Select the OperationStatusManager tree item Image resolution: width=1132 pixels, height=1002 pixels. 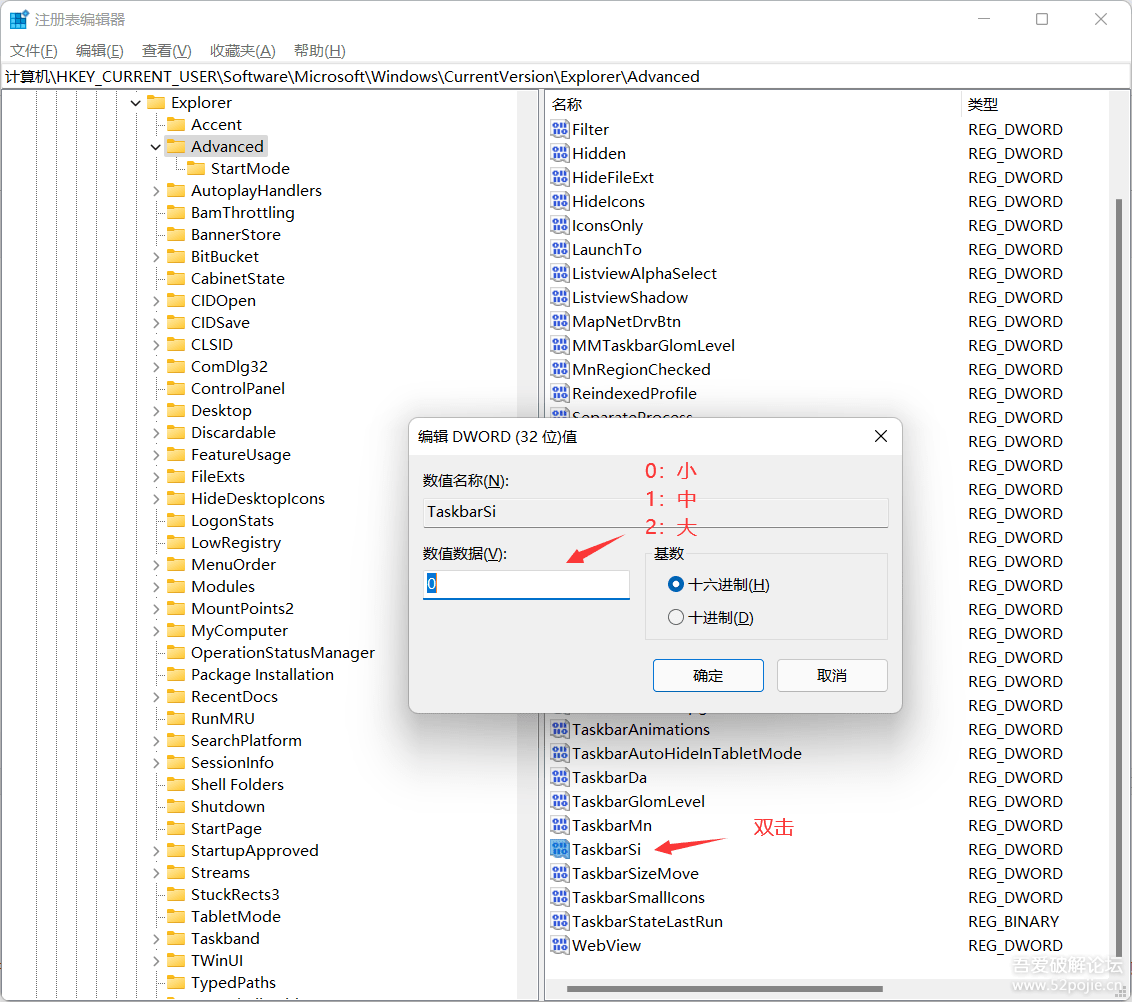pos(282,653)
